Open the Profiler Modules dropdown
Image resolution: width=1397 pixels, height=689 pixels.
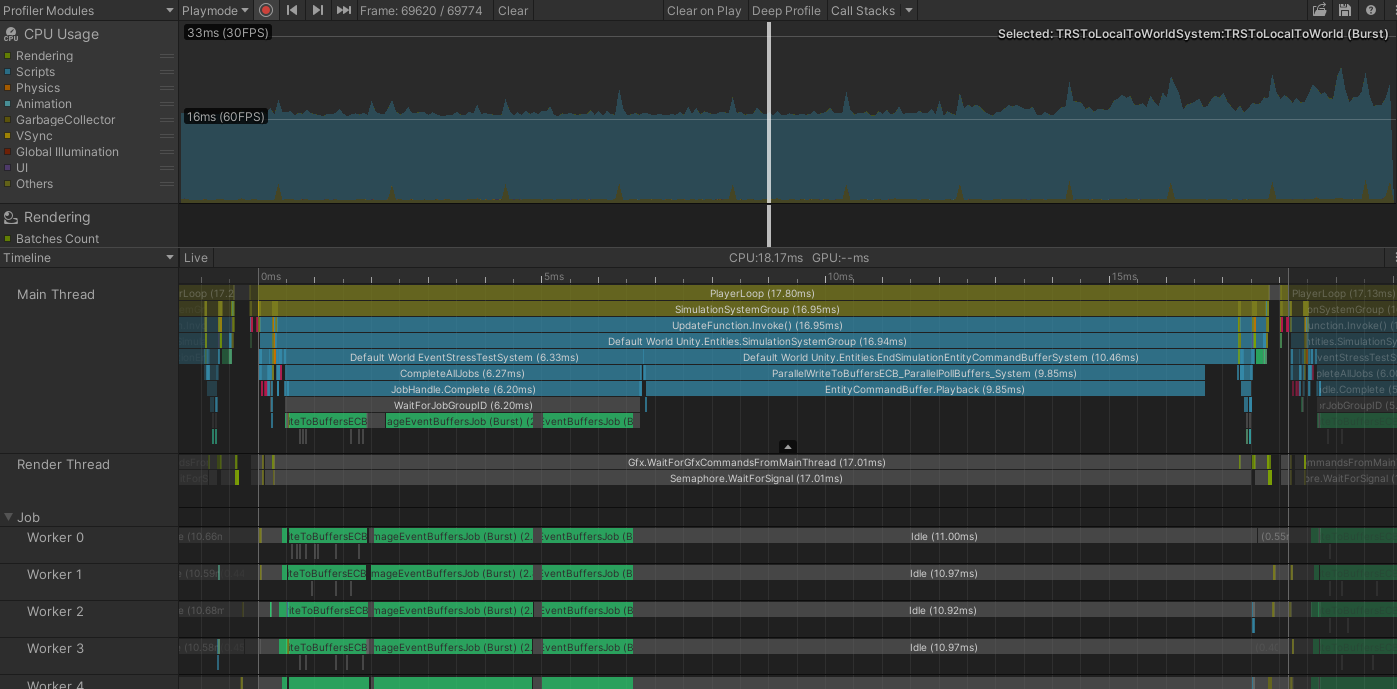click(x=89, y=10)
